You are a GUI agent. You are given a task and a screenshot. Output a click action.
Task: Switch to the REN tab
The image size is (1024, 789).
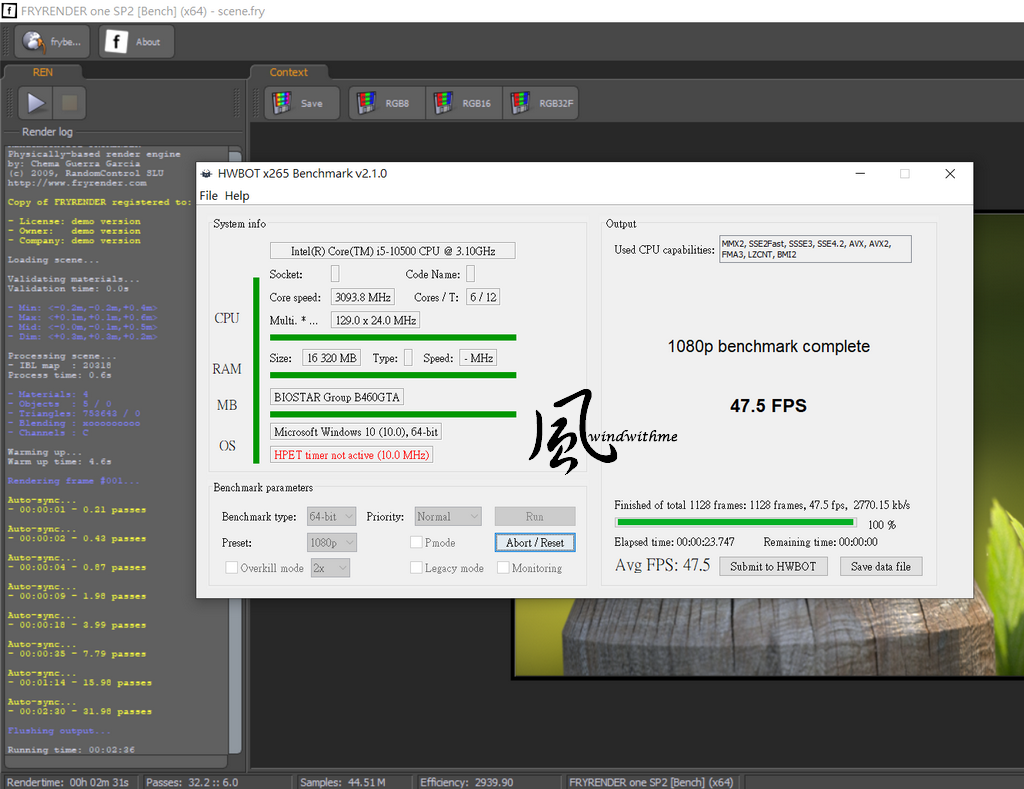(x=42, y=72)
